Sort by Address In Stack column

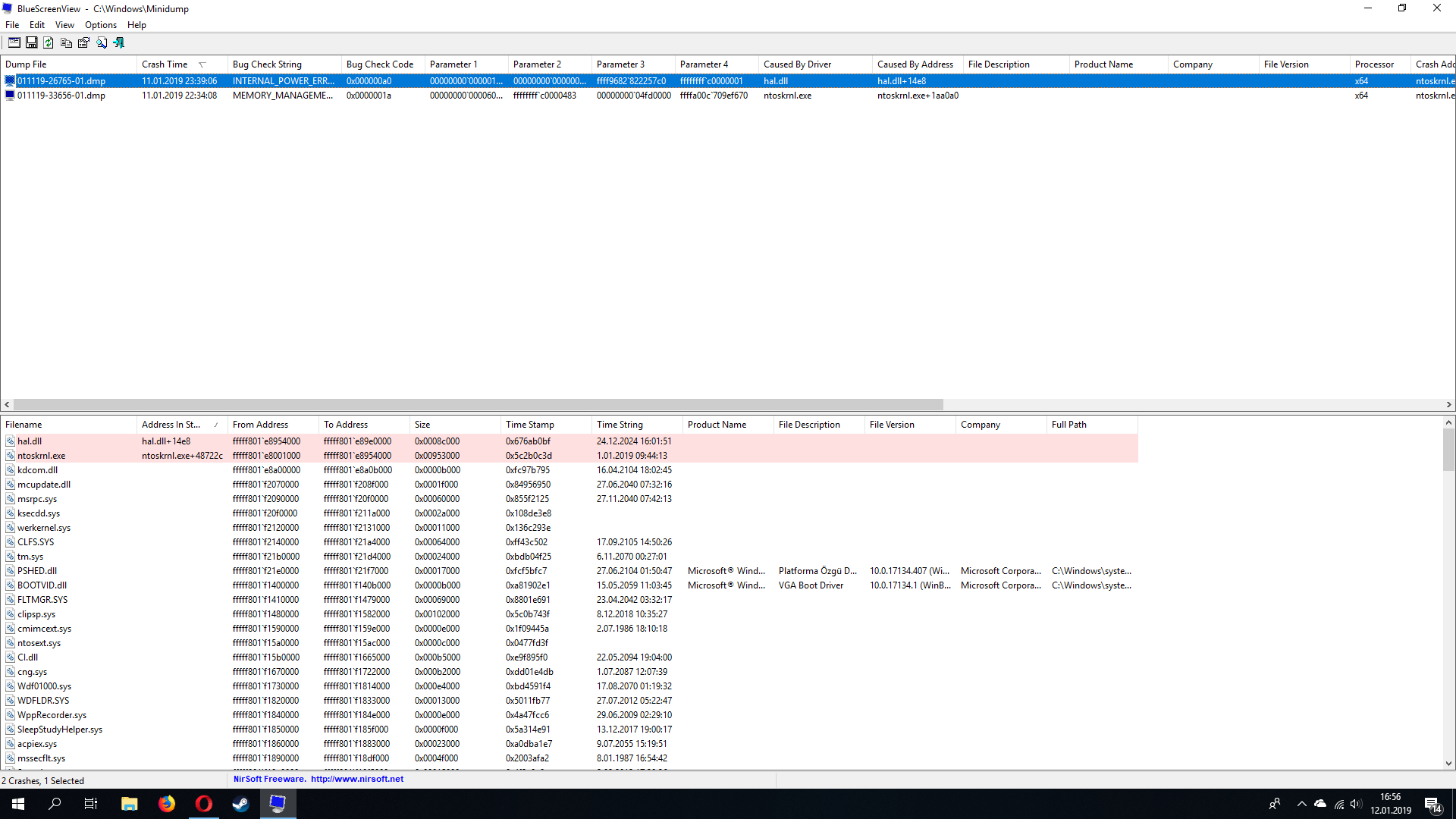(171, 425)
